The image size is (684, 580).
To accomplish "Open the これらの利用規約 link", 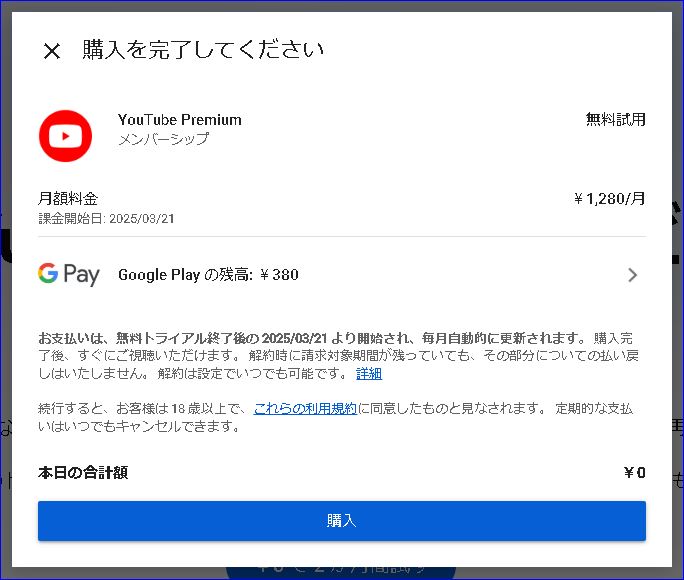I will (305, 409).
